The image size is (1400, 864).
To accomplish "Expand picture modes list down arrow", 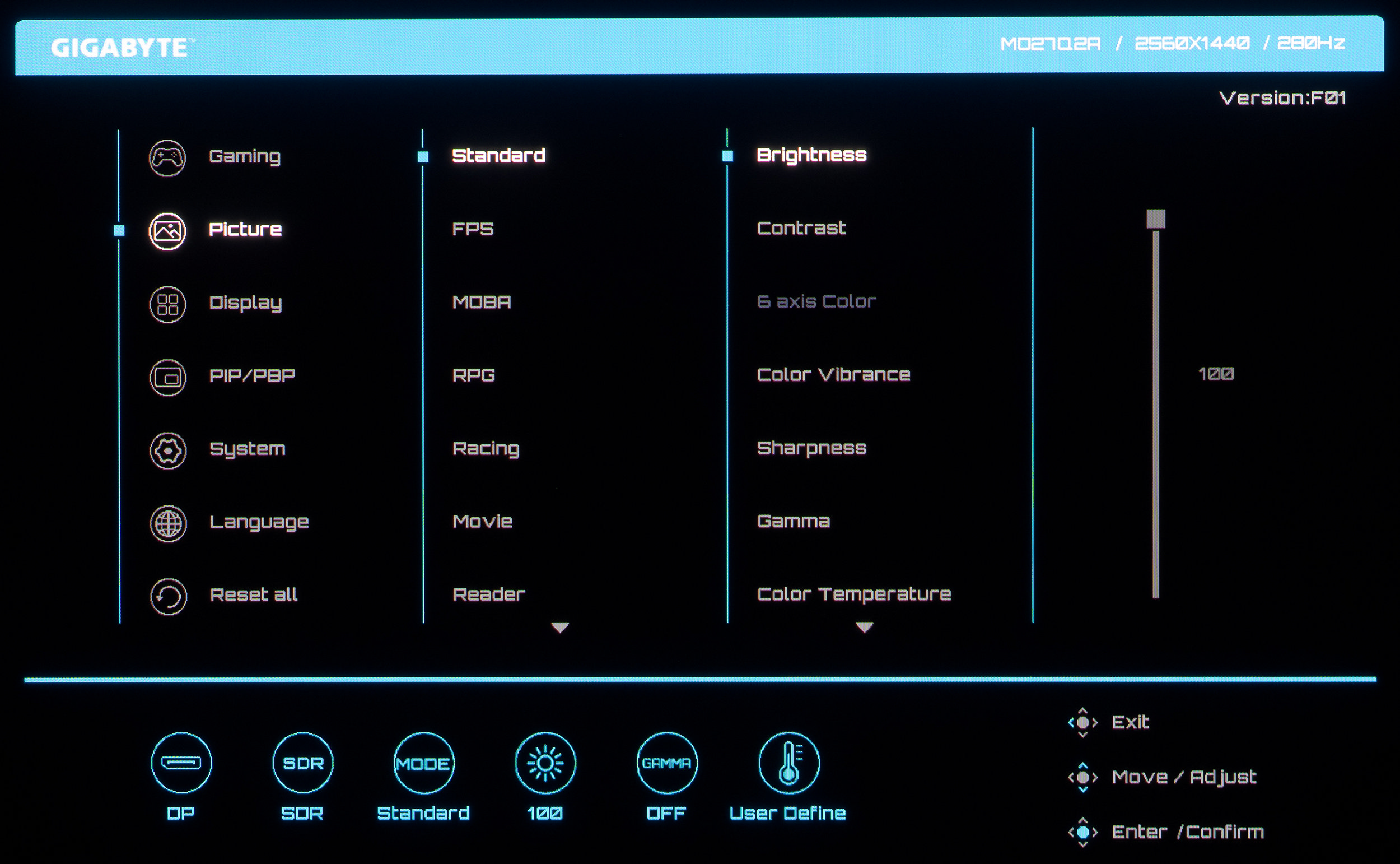I will [559, 628].
